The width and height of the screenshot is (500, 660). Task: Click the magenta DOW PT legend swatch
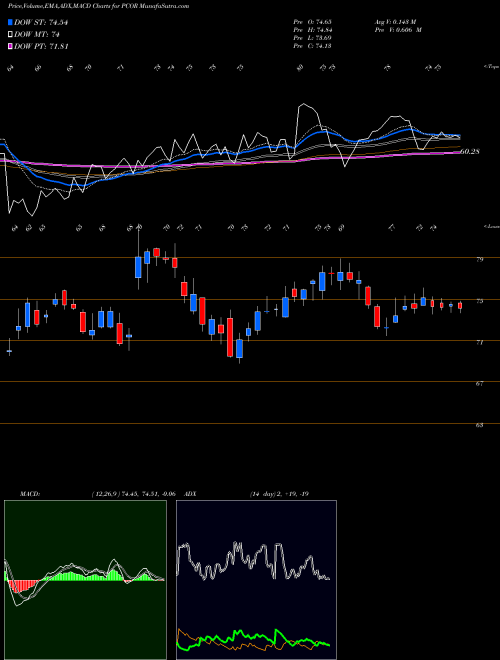(x=11, y=46)
